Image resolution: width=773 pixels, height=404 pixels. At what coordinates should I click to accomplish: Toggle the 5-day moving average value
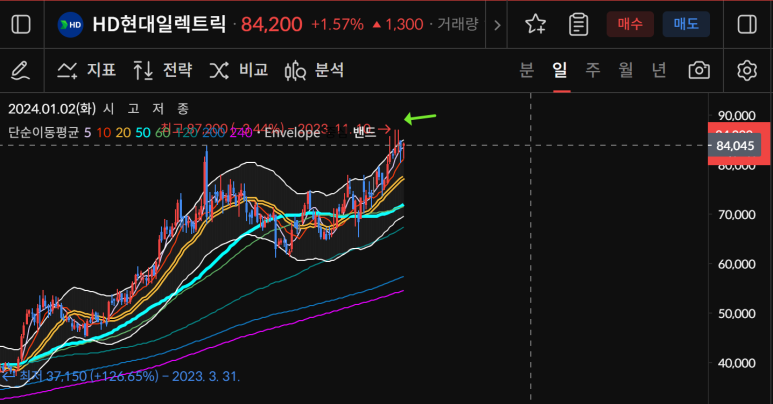pyautogui.click(x=87, y=132)
